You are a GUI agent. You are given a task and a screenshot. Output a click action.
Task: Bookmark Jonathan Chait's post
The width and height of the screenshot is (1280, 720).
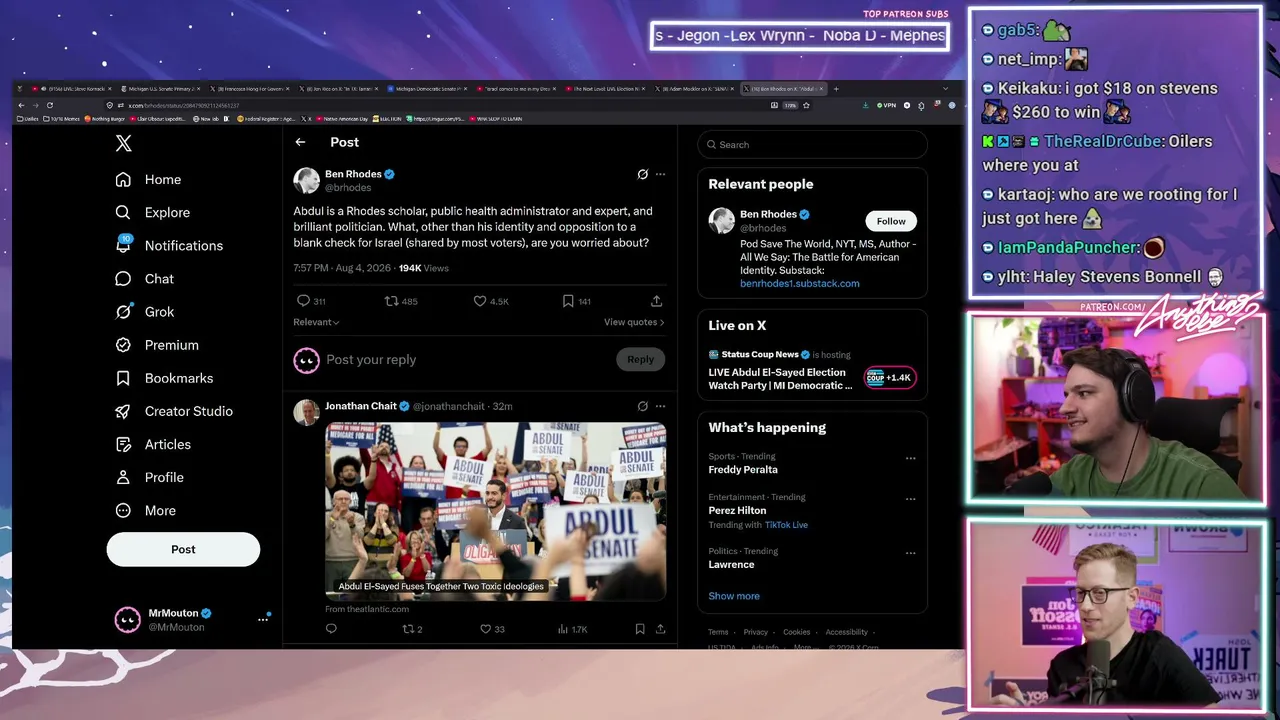tap(640, 629)
